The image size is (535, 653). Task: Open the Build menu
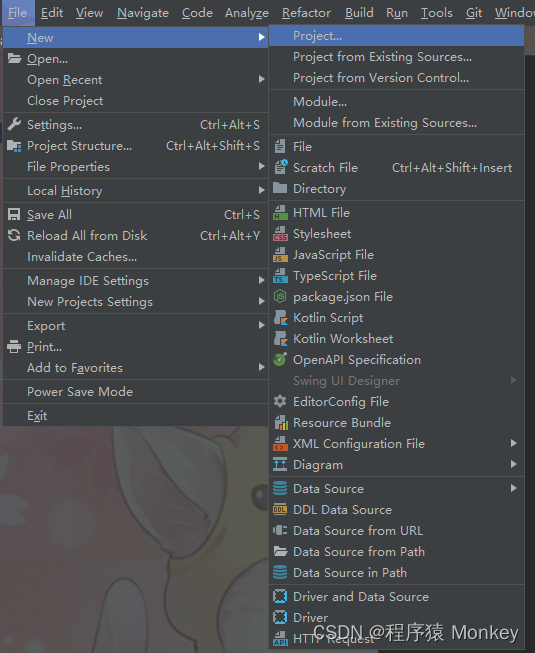(359, 13)
